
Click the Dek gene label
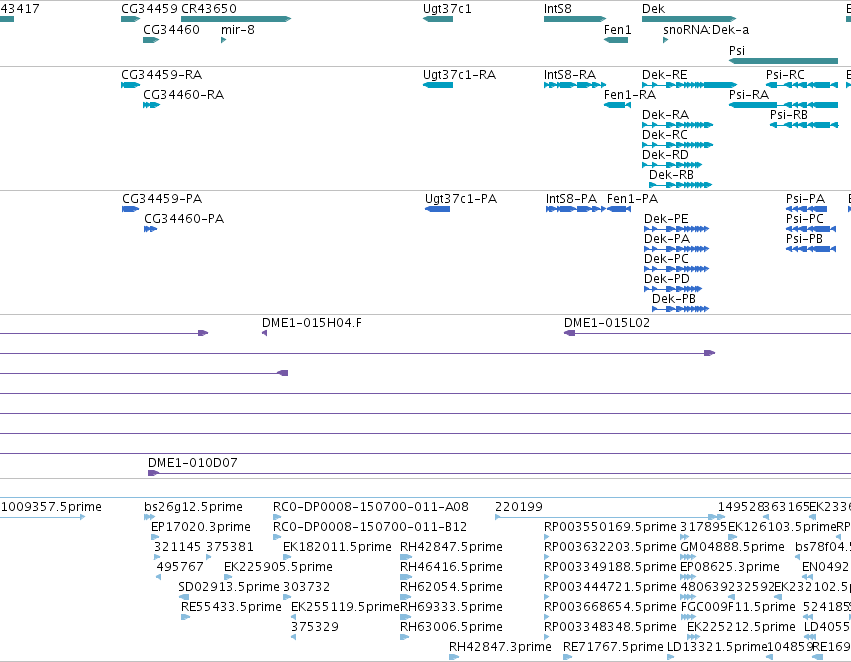[653, 9]
